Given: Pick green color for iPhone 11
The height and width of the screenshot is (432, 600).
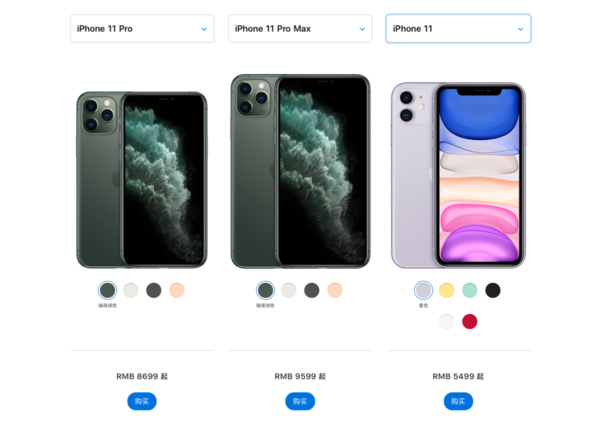Looking at the screenshot, I should pos(470,290).
